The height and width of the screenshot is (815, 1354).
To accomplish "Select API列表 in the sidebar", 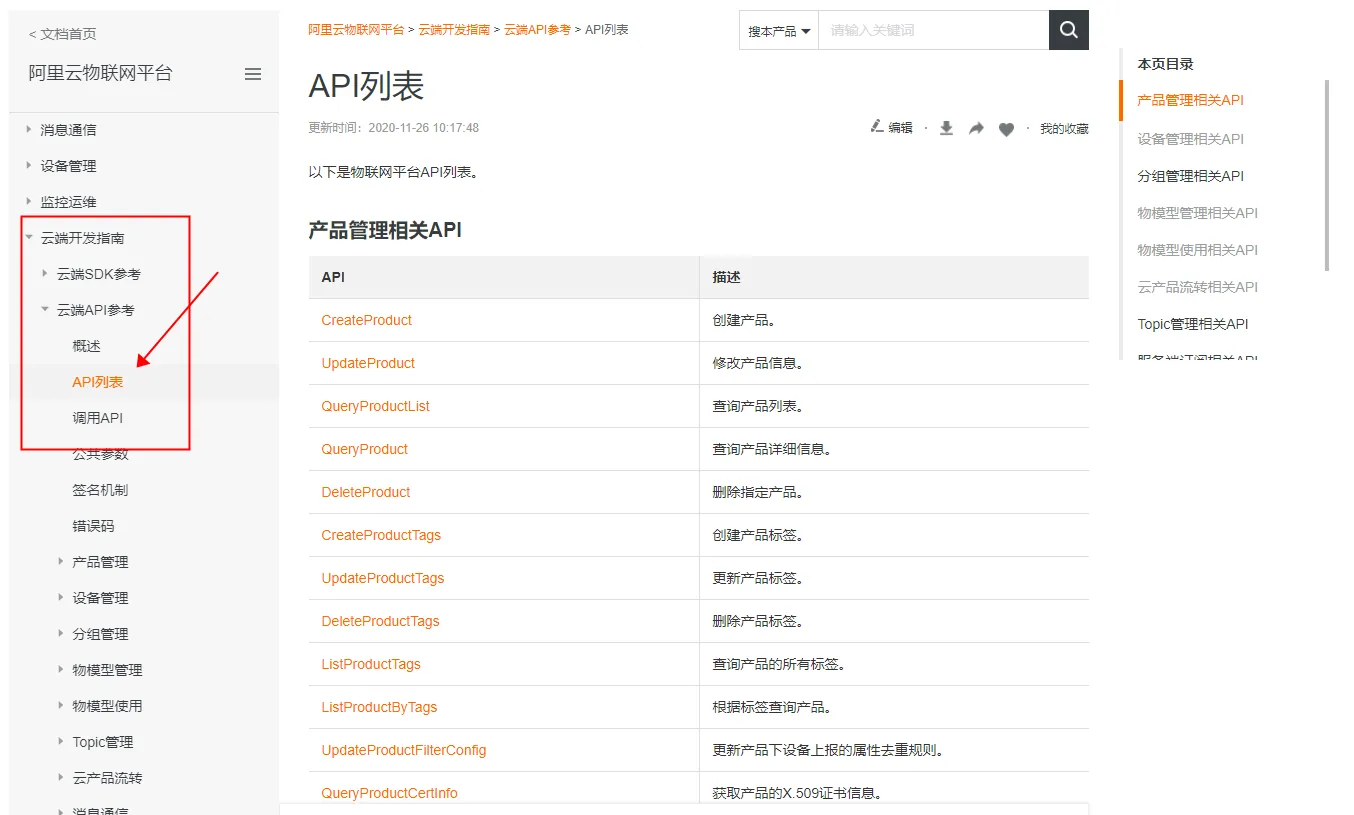I will pyautogui.click(x=98, y=382).
